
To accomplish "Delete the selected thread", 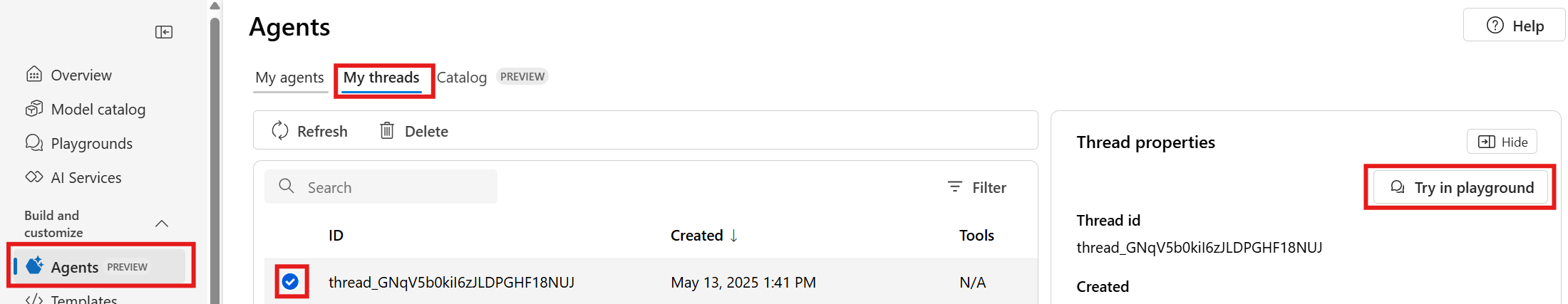I will point(413,131).
